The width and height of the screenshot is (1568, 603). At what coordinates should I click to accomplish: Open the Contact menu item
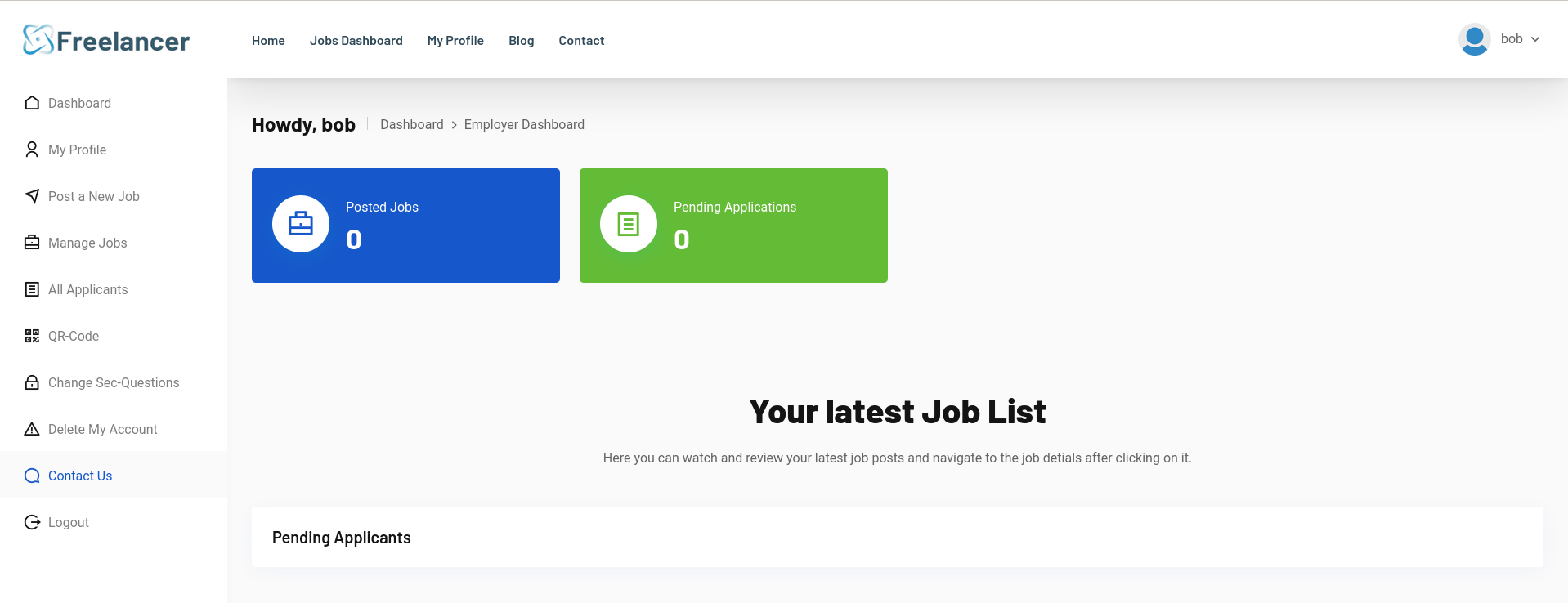point(581,40)
